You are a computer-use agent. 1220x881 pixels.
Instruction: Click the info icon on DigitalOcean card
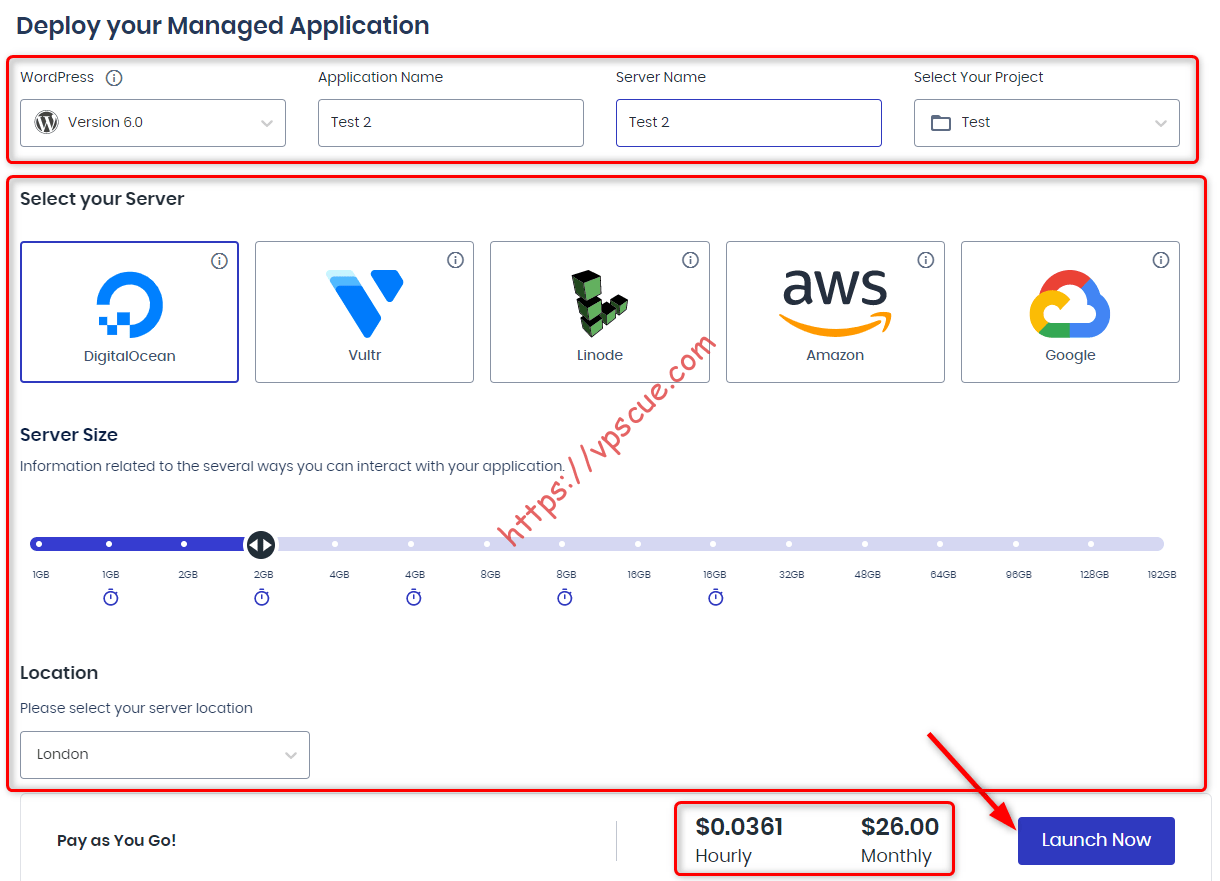pos(220,261)
